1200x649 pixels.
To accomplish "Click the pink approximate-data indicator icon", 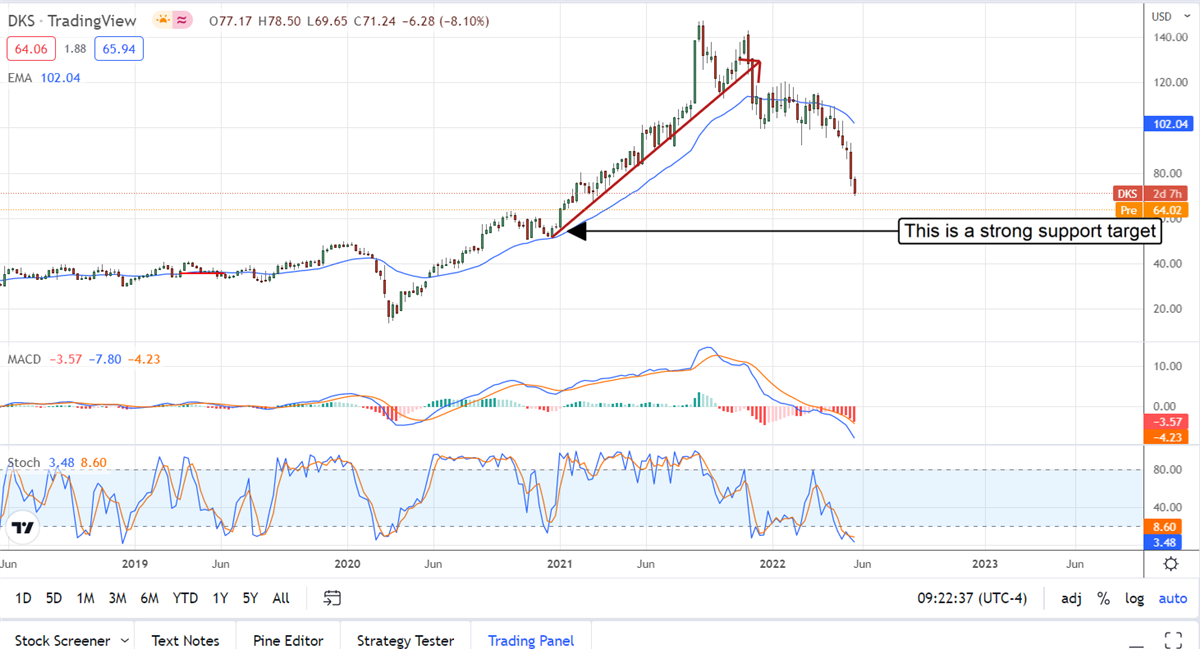I will pos(183,20).
